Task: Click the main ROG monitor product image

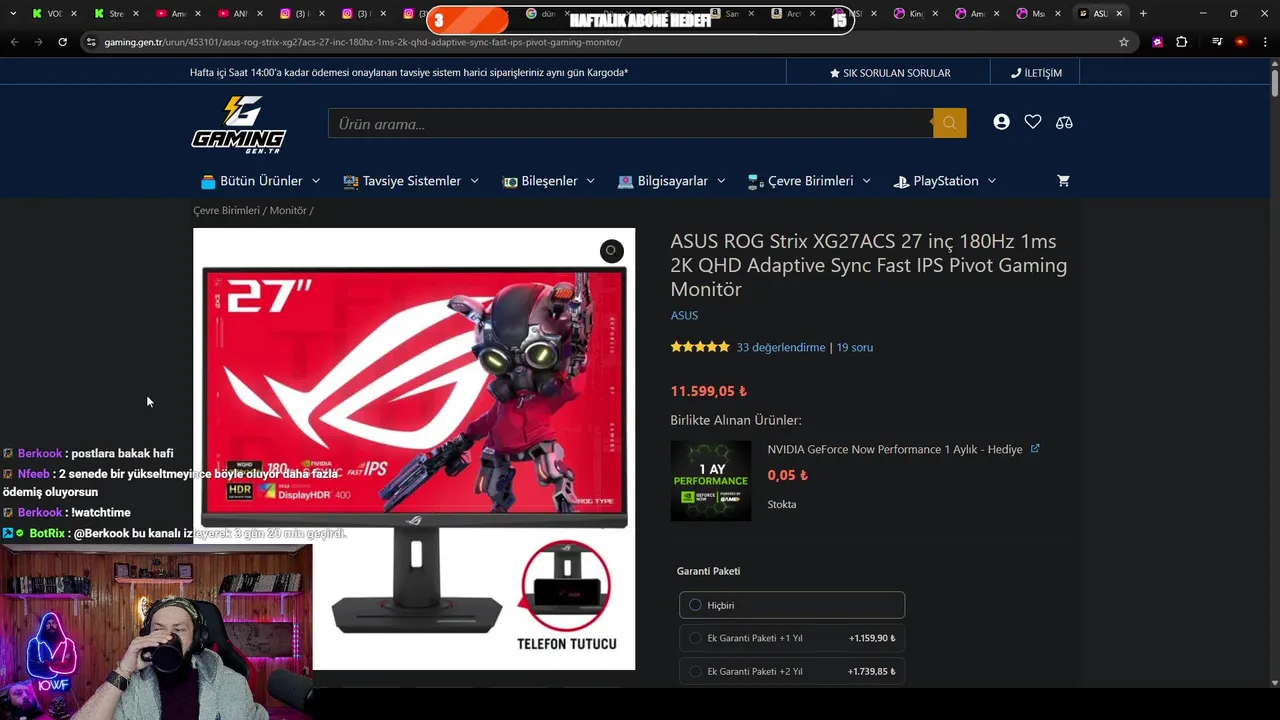Action: click(414, 449)
